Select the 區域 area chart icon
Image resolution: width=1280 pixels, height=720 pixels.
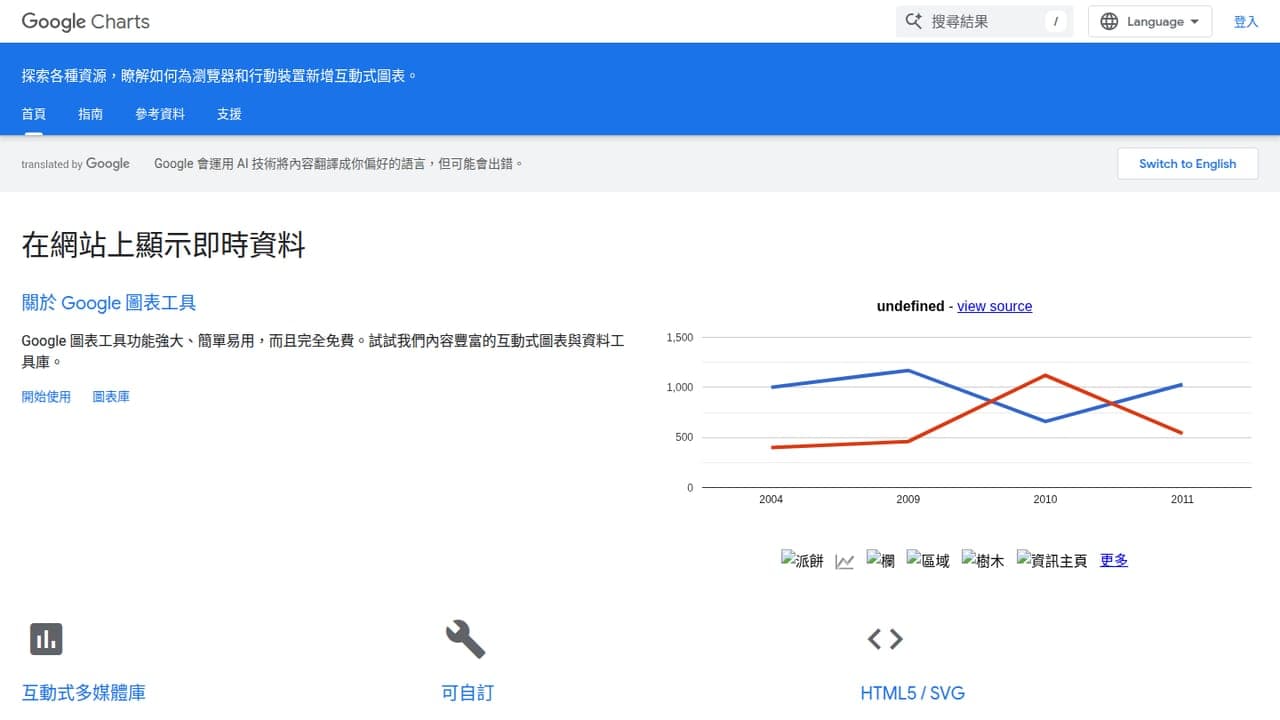pos(928,561)
